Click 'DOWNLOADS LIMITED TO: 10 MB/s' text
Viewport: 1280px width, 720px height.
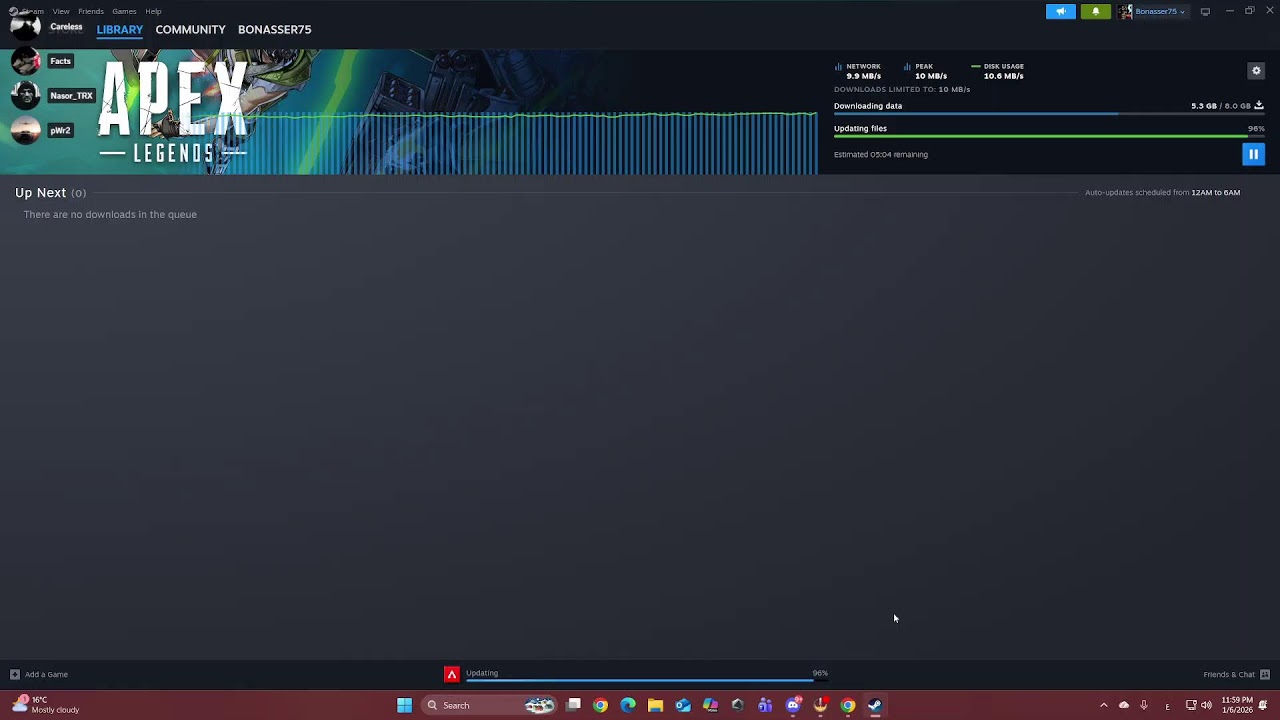pos(902,89)
